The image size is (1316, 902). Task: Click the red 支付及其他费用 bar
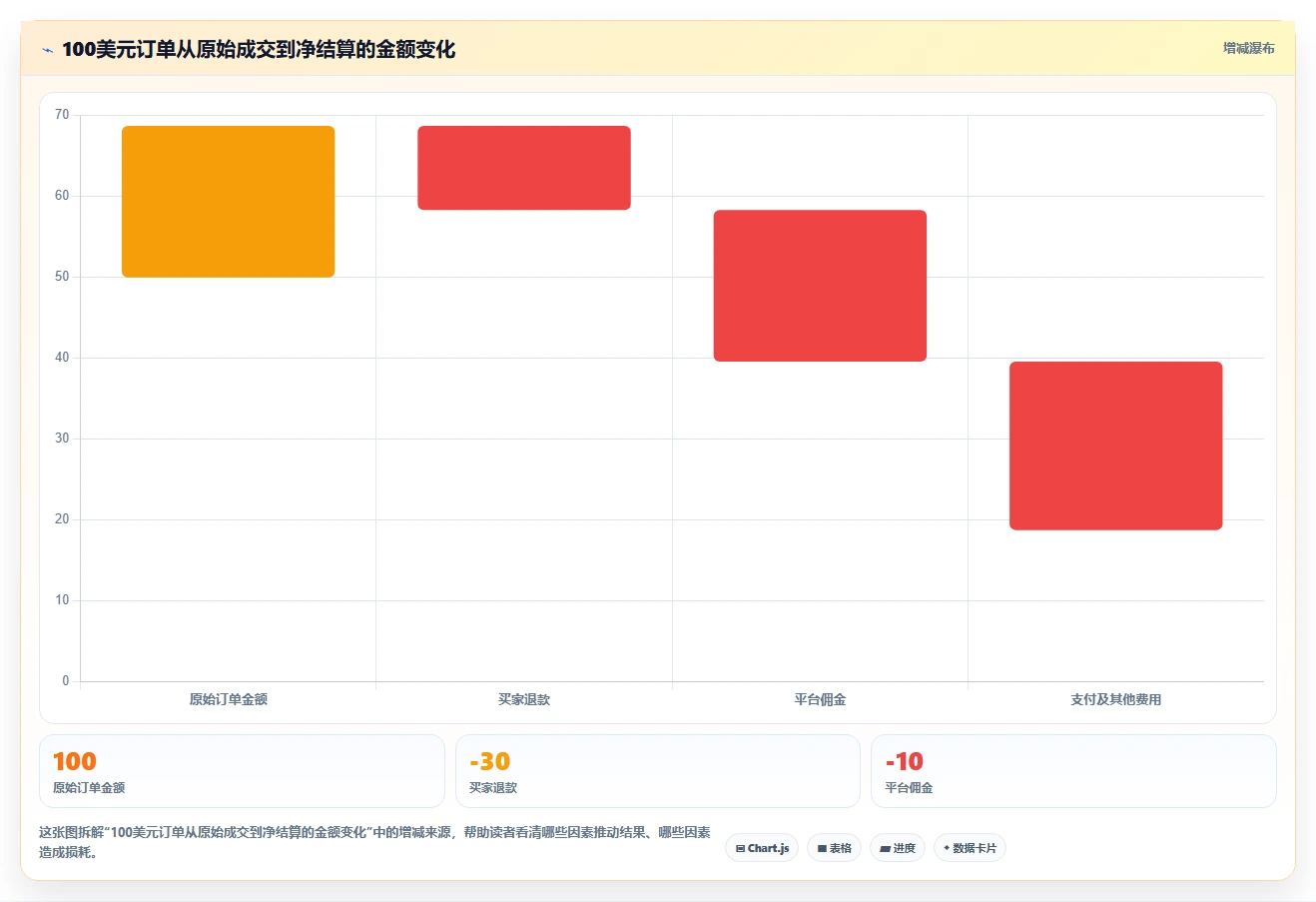(1116, 446)
